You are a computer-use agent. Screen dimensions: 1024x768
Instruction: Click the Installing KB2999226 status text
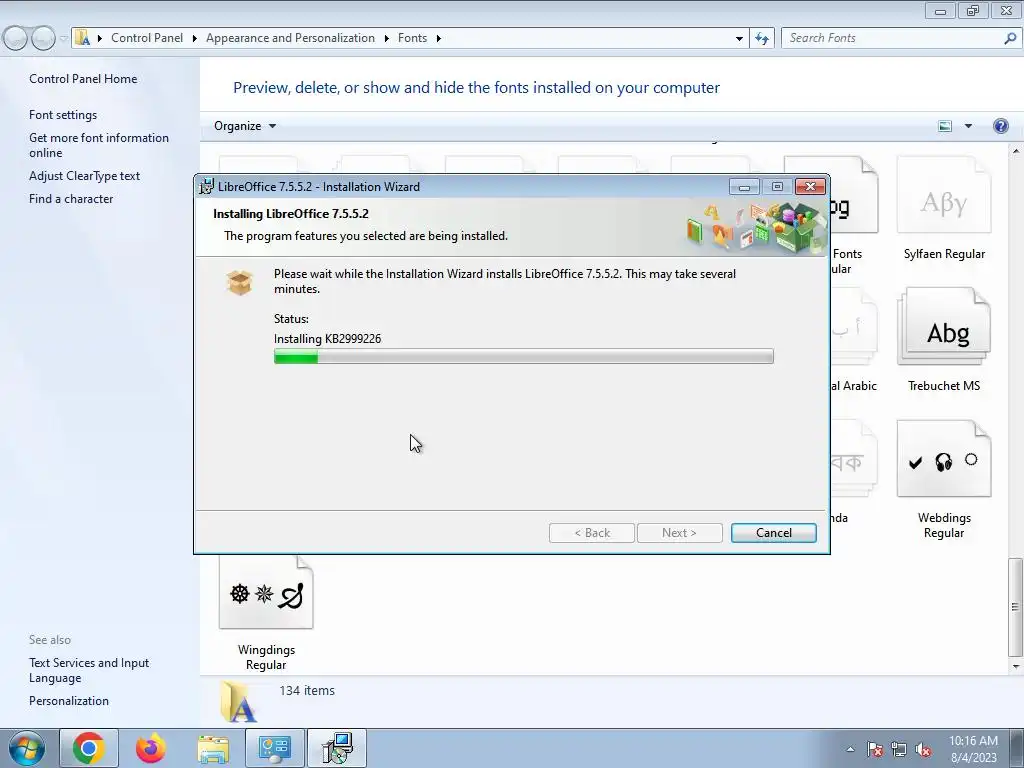(327, 338)
